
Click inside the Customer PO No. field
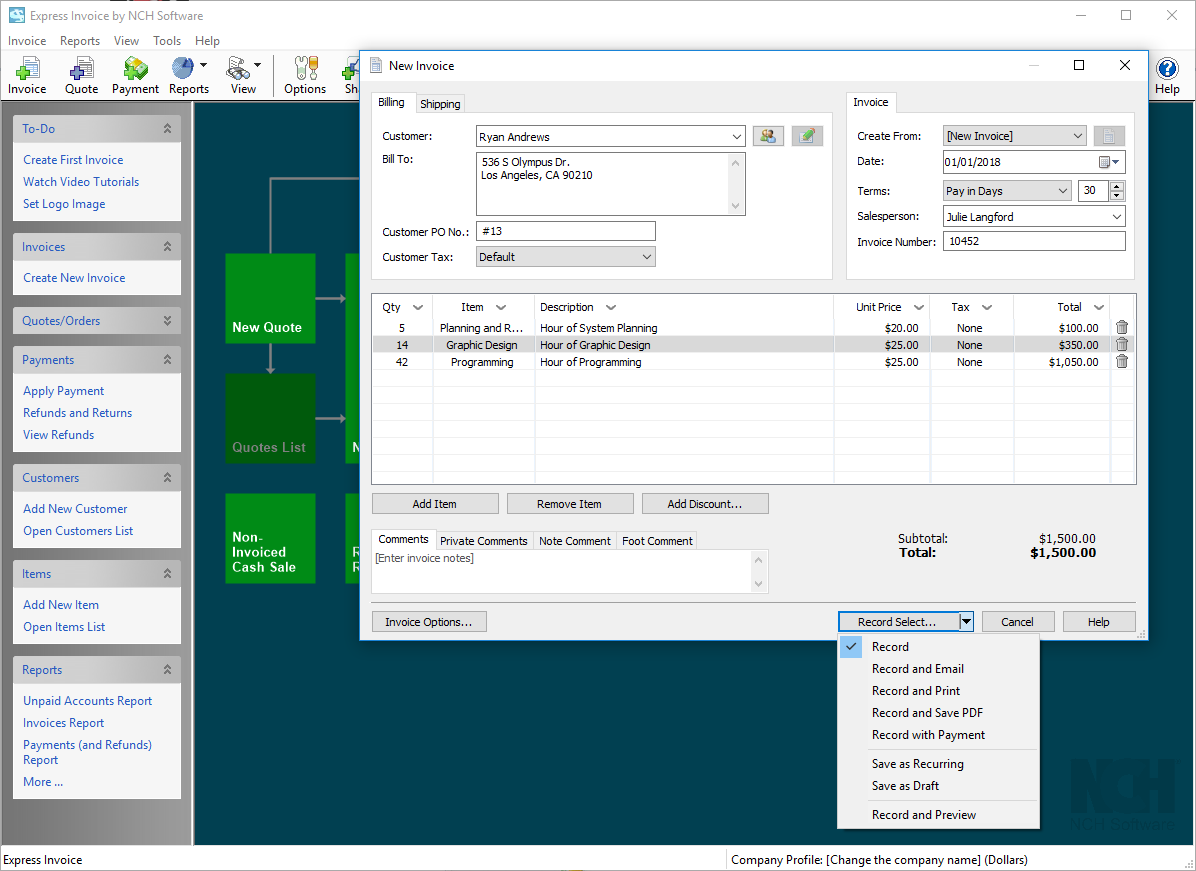pos(565,231)
